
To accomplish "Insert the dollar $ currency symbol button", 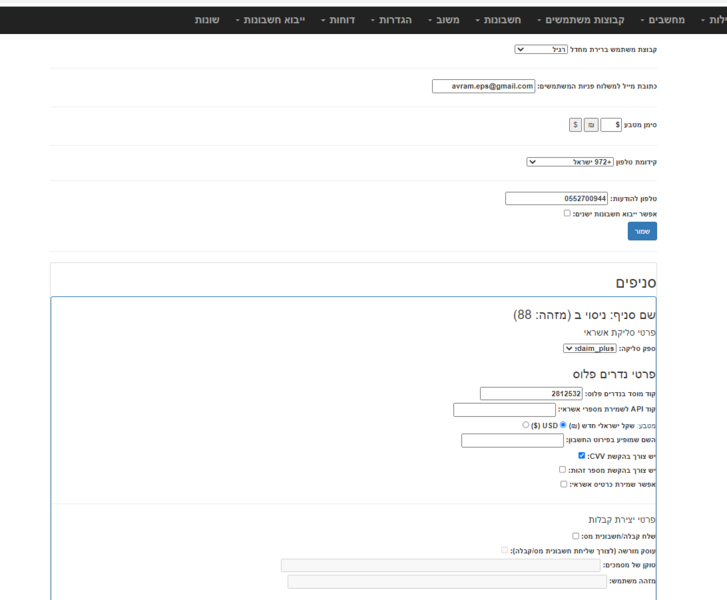I will [575, 125].
